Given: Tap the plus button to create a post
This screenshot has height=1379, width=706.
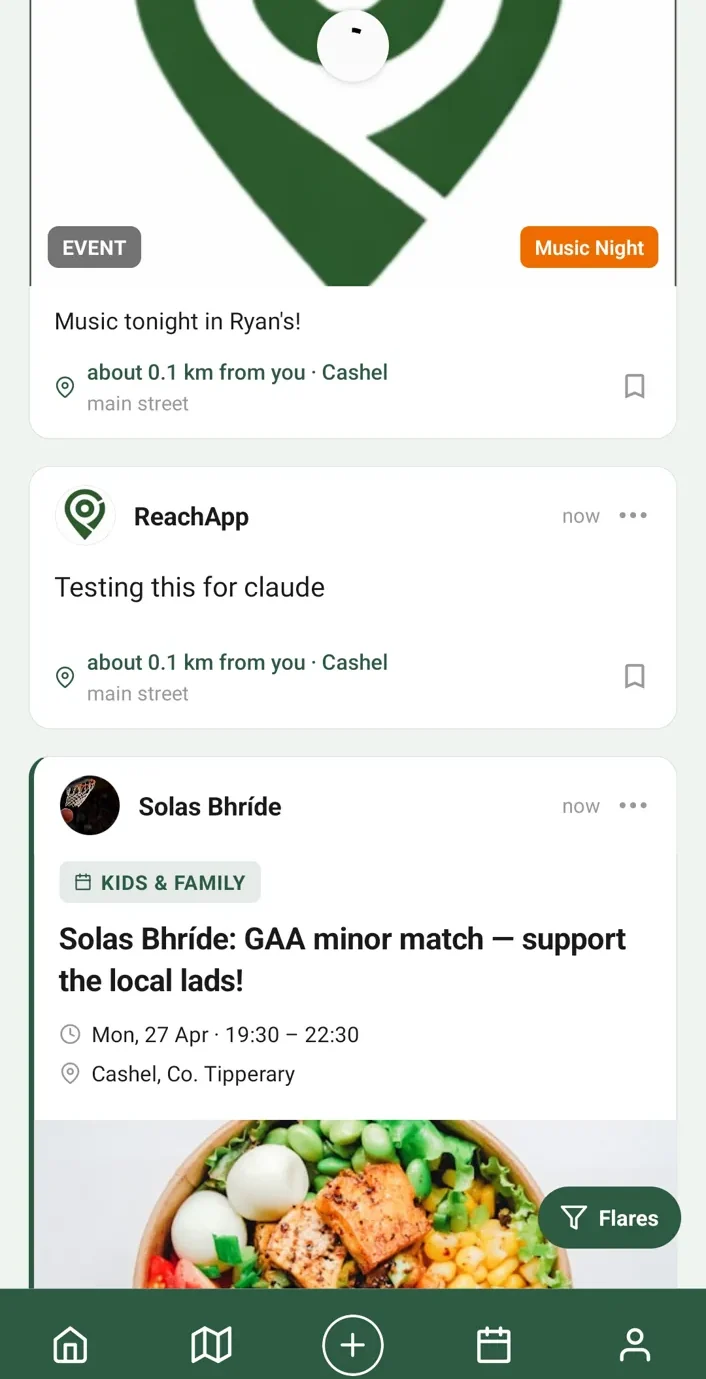Looking at the screenshot, I should click(352, 1344).
